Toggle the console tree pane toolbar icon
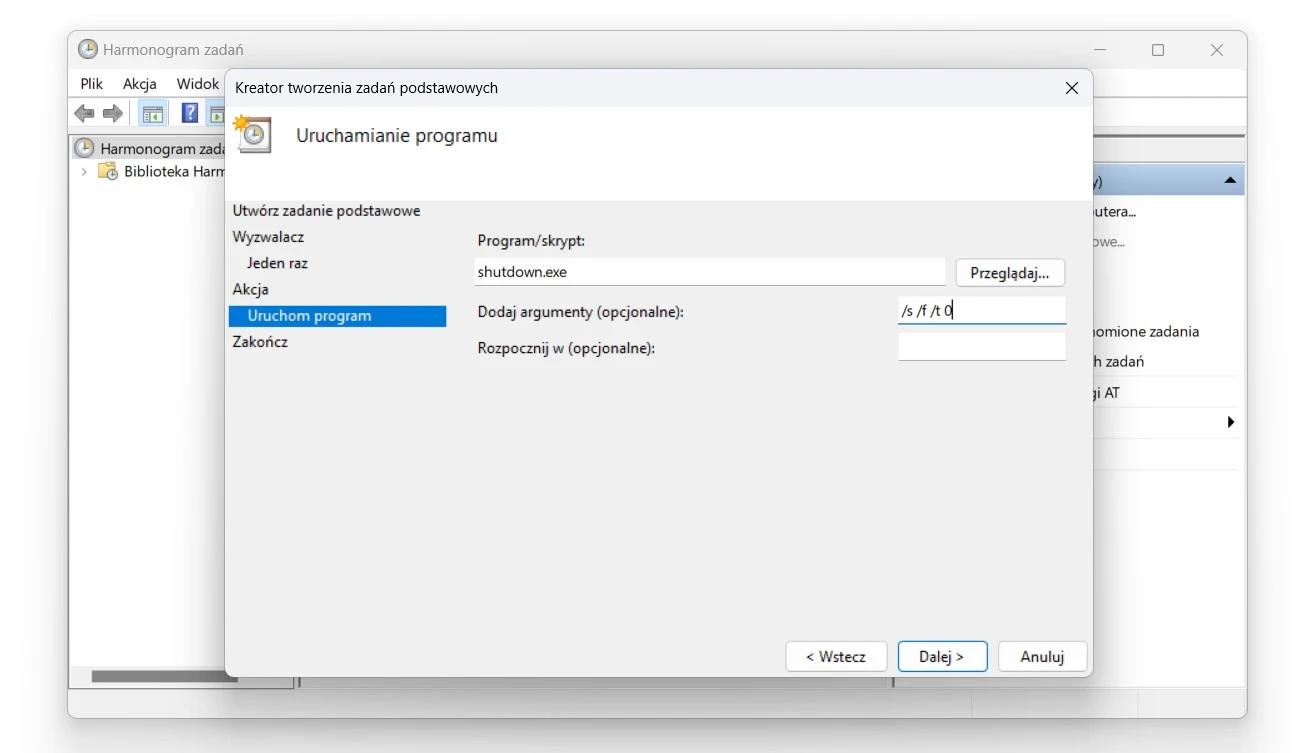 (152, 114)
